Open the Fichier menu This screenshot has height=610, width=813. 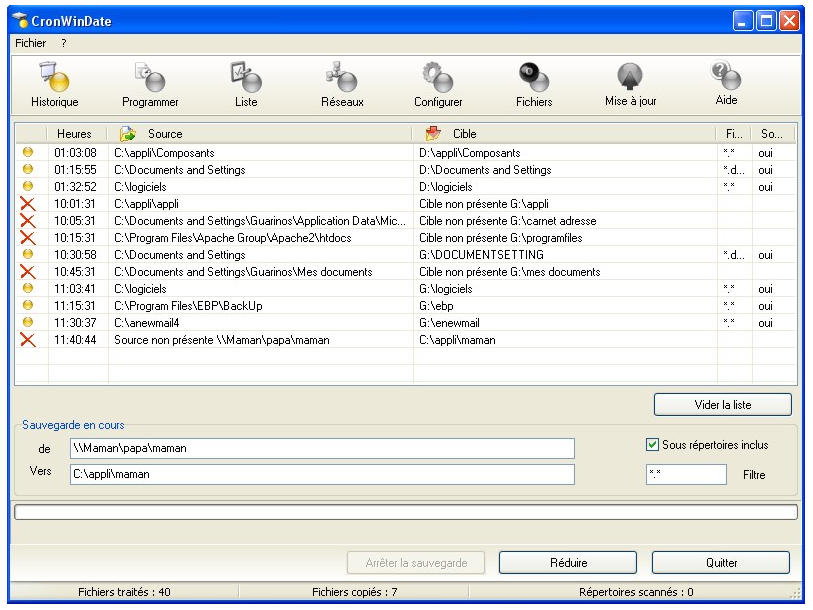tap(30, 44)
